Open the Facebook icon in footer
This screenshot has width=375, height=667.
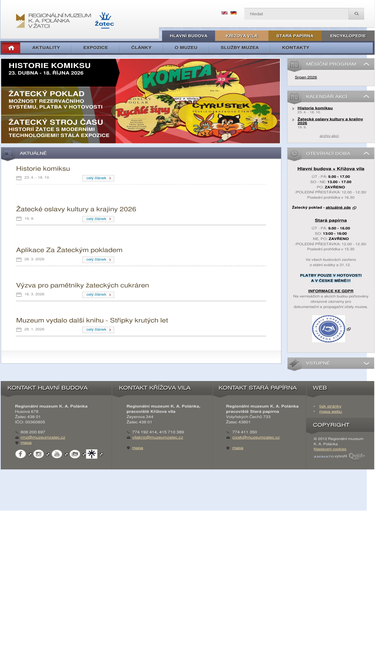tap(20, 454)
